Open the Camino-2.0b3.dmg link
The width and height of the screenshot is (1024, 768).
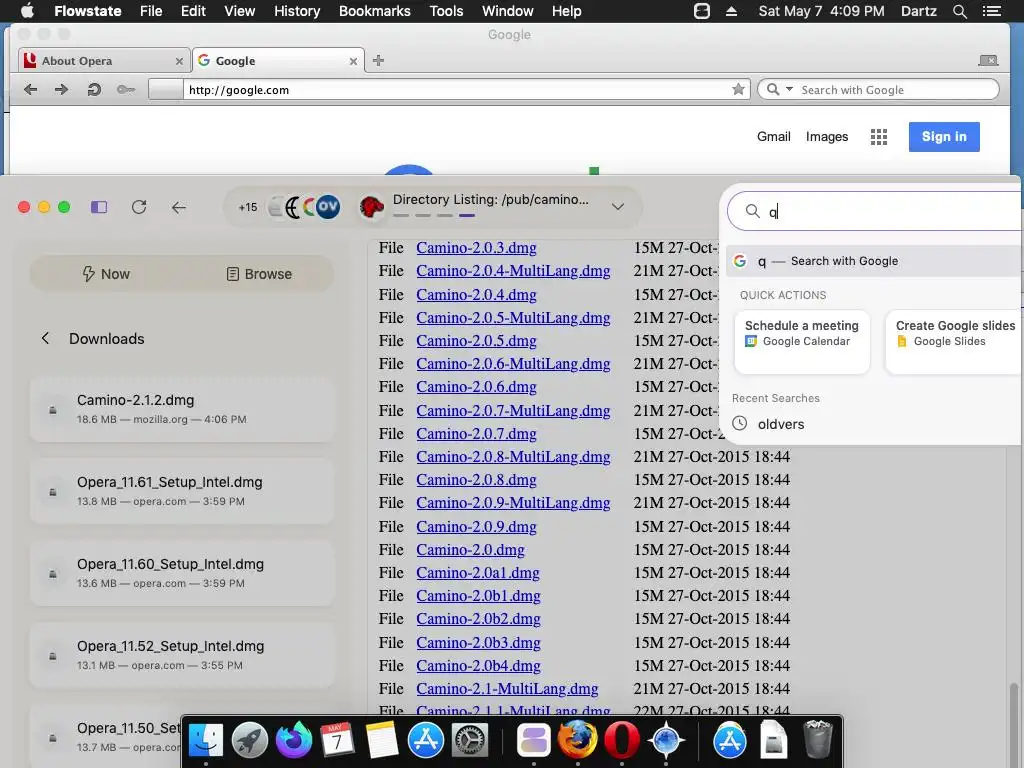point(479,643)
